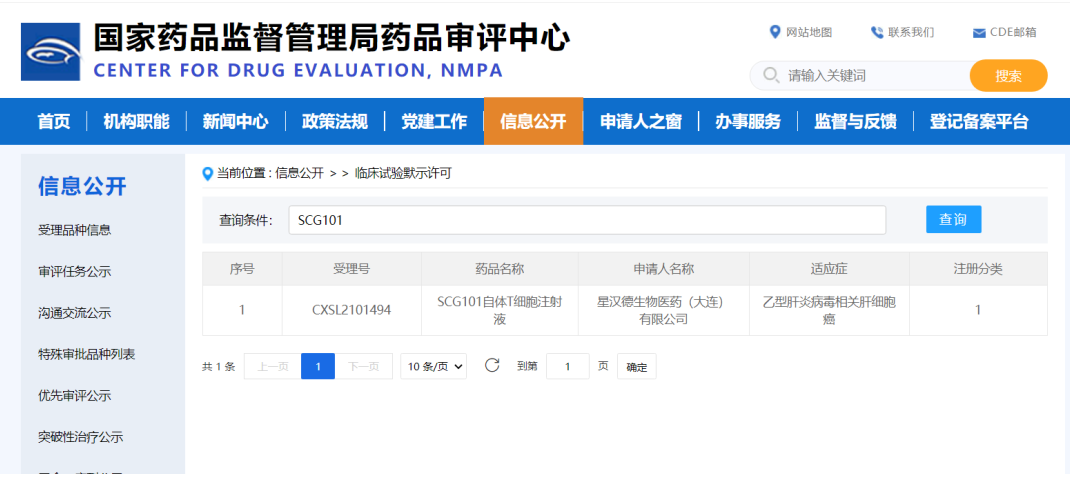This screenshot has height=482, width=1070.
Task: Open 受理品种信息 in the sidebar
Action: click(x=74, y=230)
